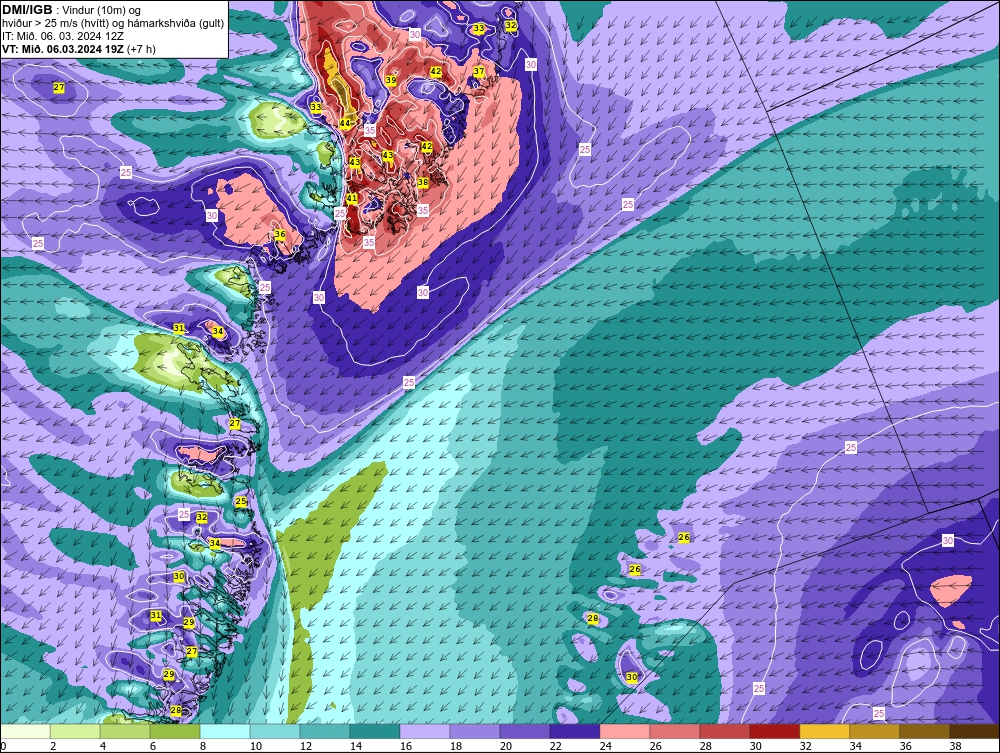Click legend scale value 20
The width and height of the screenshot is (1000, 753).
click(506, 746)
